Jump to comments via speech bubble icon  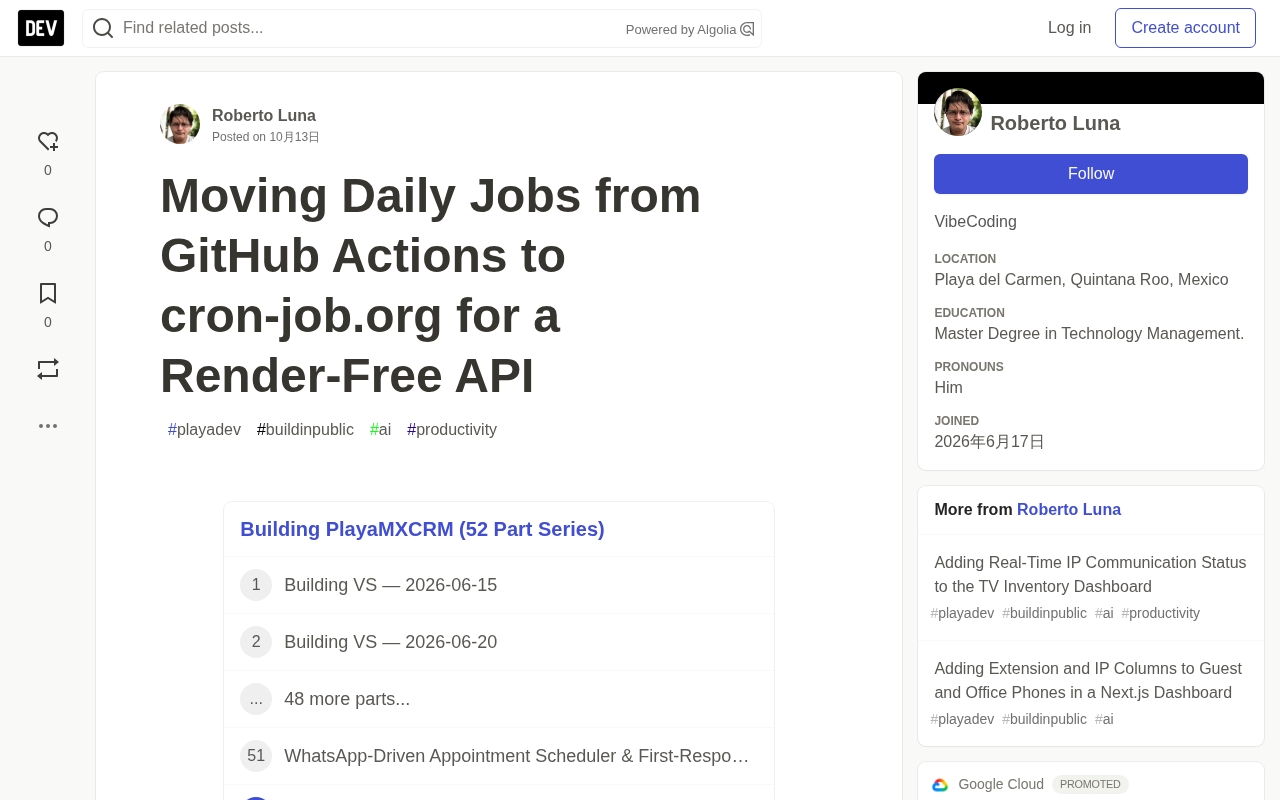48,218
